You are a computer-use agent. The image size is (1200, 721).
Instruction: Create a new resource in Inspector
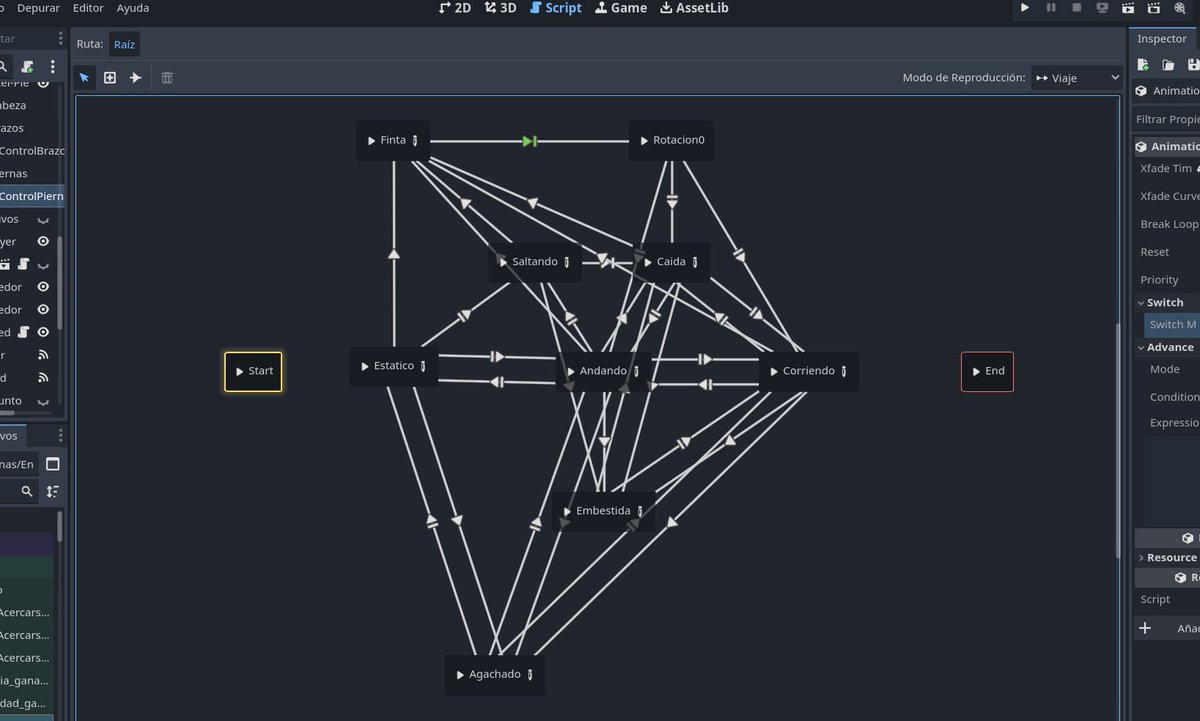1143,65
